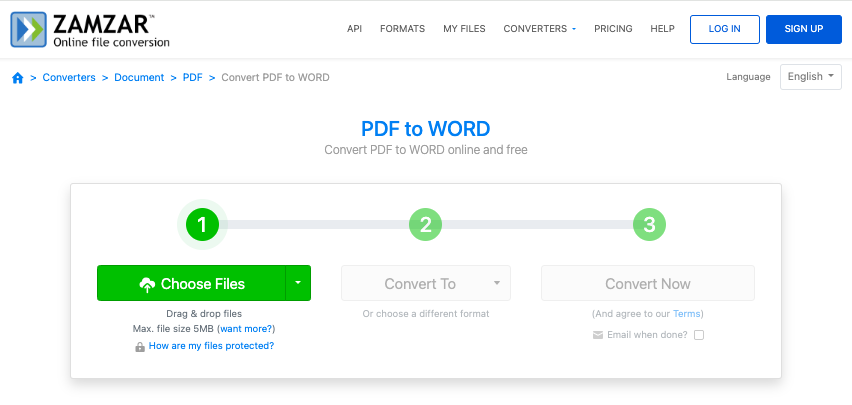852x405 pixels.
Task: Click the Convert Now button
Action: click(x=648, y=283)
